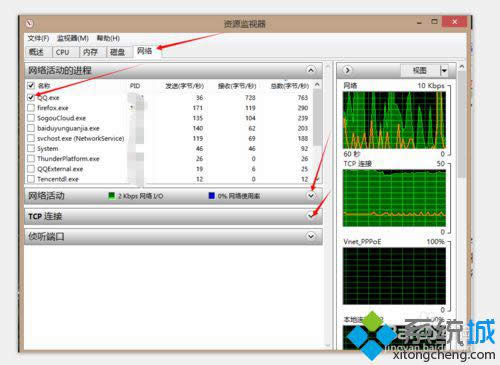The width and height of the screenshot is (500, 365).
Task: Select svchost.exe (NetworkService) process name
Action: pos(81,138)
